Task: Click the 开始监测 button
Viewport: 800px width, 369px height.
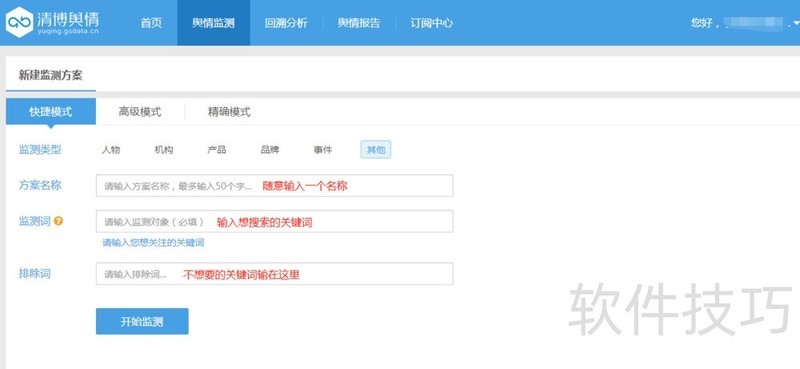Action: pos(142,322)
